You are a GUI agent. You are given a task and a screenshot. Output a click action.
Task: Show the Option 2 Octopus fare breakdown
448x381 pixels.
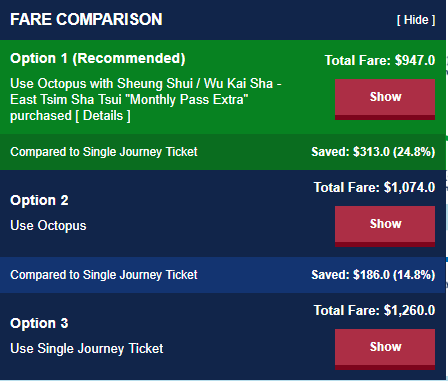385,226
